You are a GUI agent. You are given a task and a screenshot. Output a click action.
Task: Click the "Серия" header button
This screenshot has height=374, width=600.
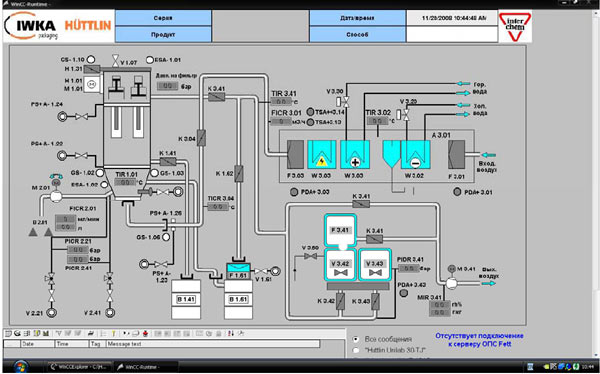click(x=163, y=18)
